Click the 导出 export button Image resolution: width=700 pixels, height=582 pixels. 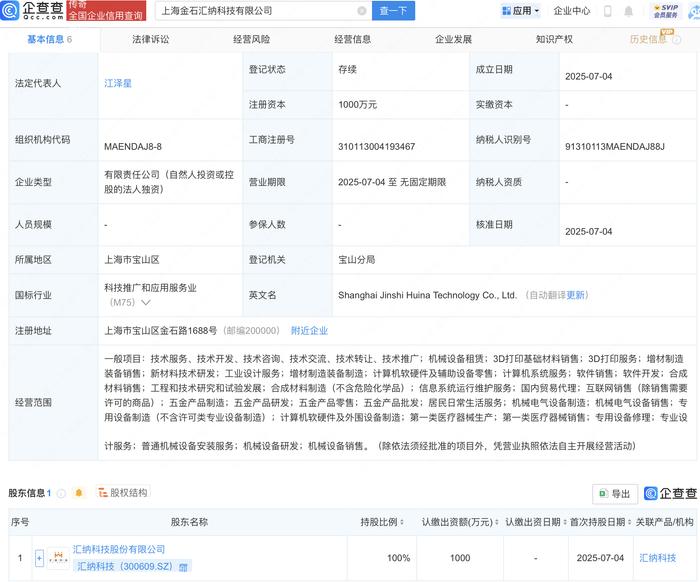click(x=615, y=494)
